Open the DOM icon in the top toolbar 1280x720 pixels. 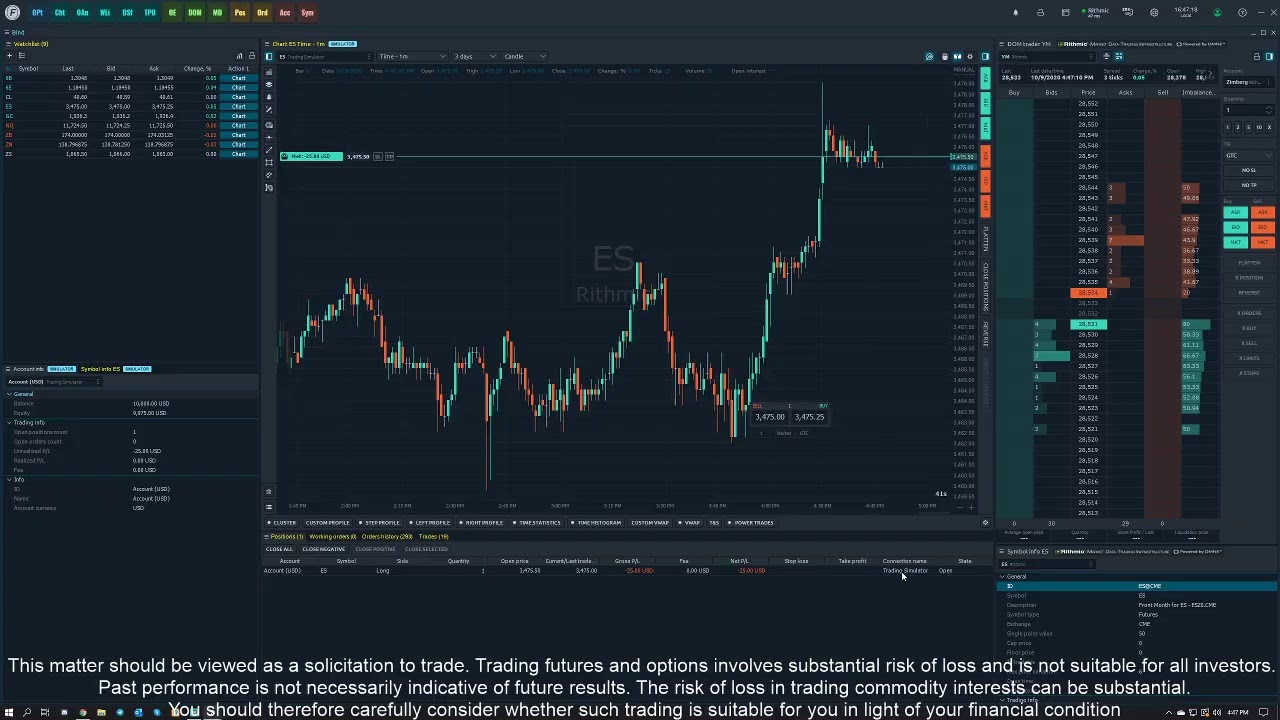[196, 12]
